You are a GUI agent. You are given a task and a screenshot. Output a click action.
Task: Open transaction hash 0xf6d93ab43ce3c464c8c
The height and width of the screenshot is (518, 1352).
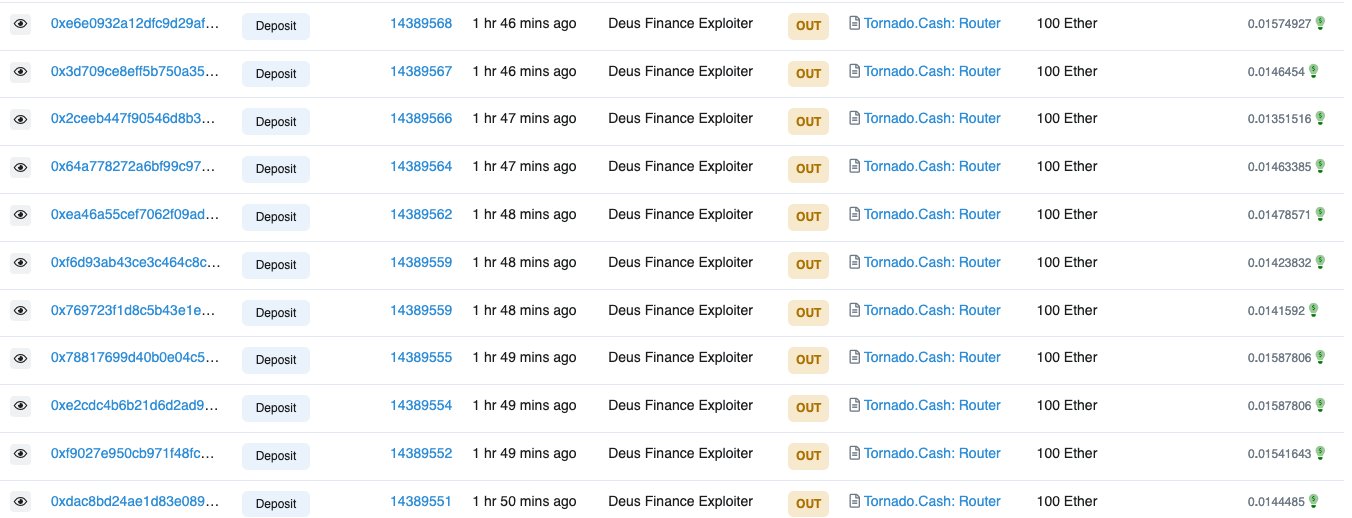pos(133,262)
